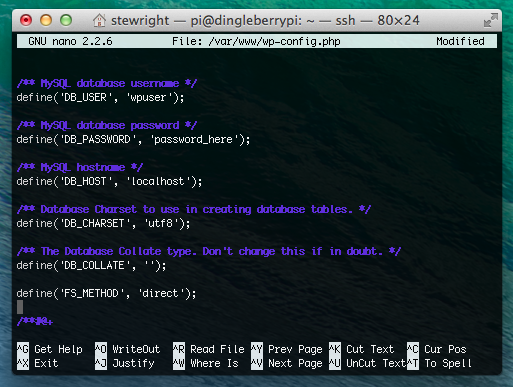Click the Database Collate type comment line
This screenshot has height=387, width=513.
click(x=209, y=251)
